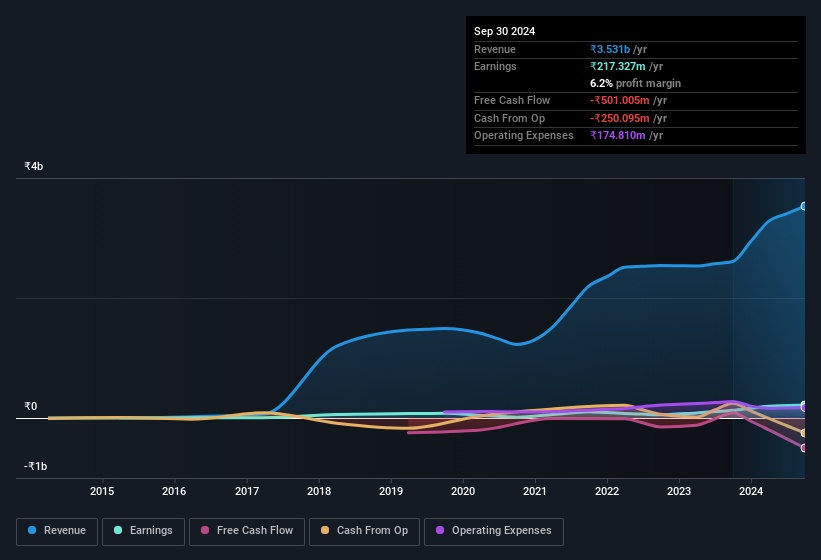This screenshot has height=560, width=821.
Task: Click the 2023 x-axis label
Action: (679, 491)
